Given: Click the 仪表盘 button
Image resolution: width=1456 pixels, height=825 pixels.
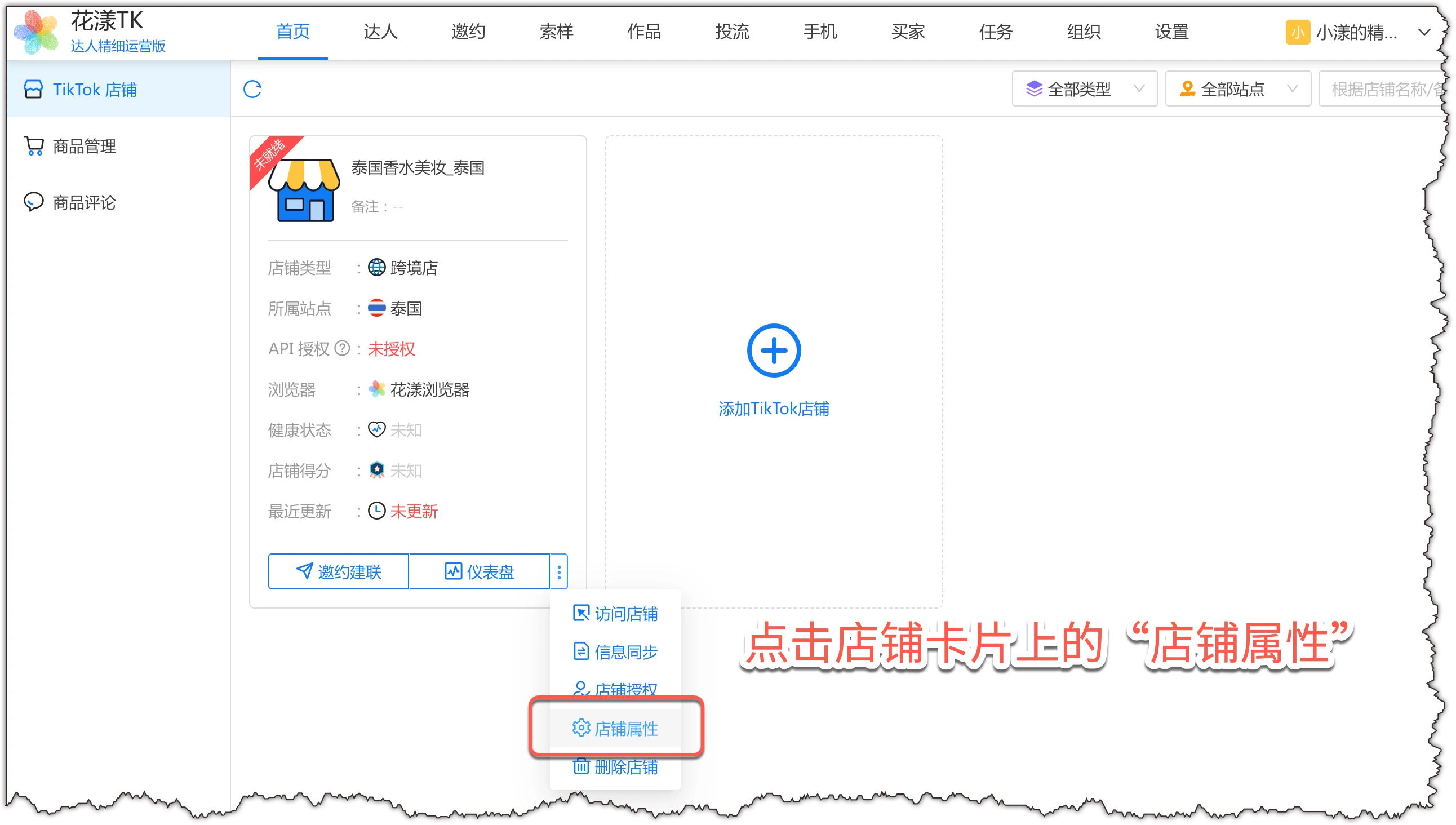Looking at the screenshot, I should click(480, 572).
